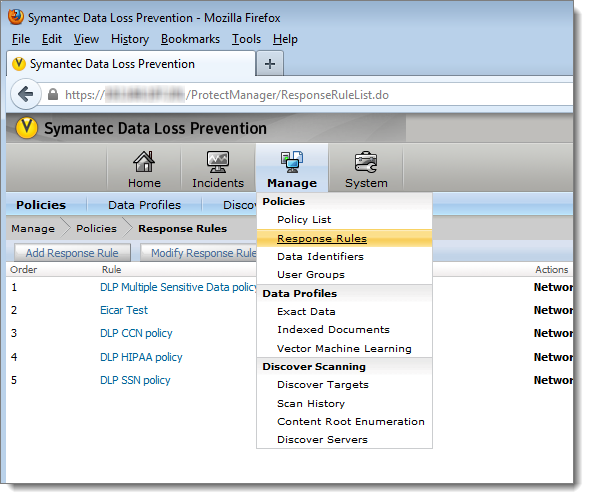The image size is (589, 499).
Task: Open the File menu
Action: [x=21, y=39]
